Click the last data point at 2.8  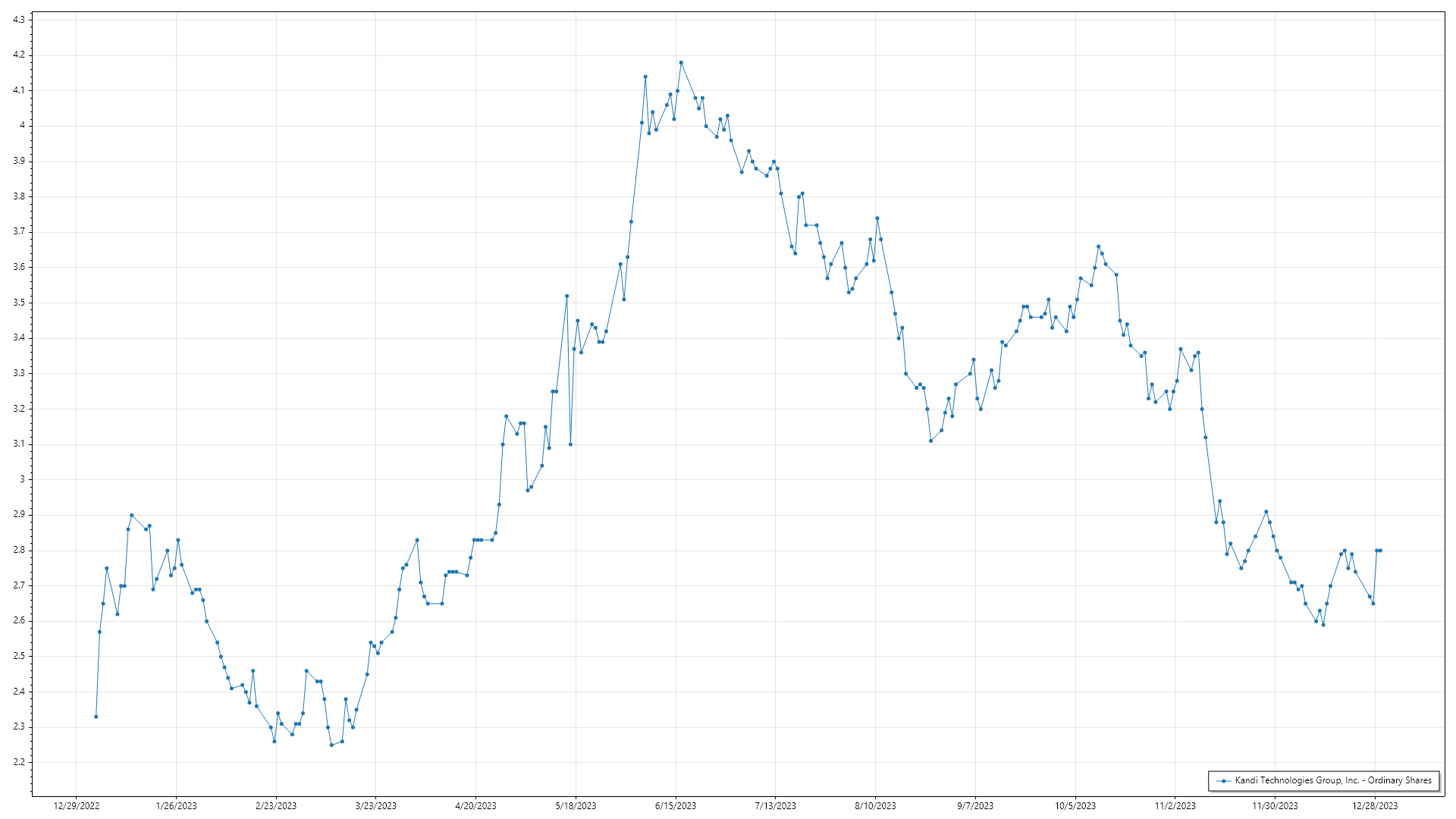point(1380,551)
